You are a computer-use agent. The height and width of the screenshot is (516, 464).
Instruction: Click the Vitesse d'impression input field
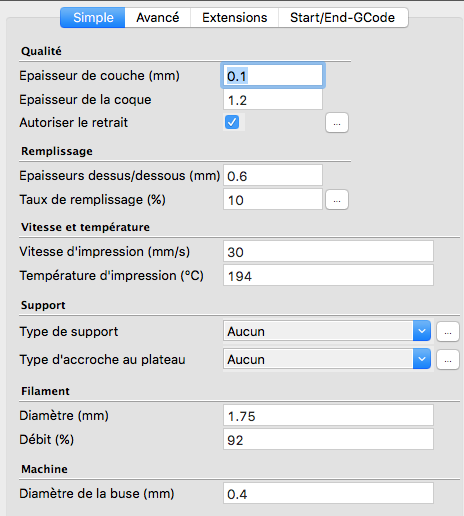328,251
